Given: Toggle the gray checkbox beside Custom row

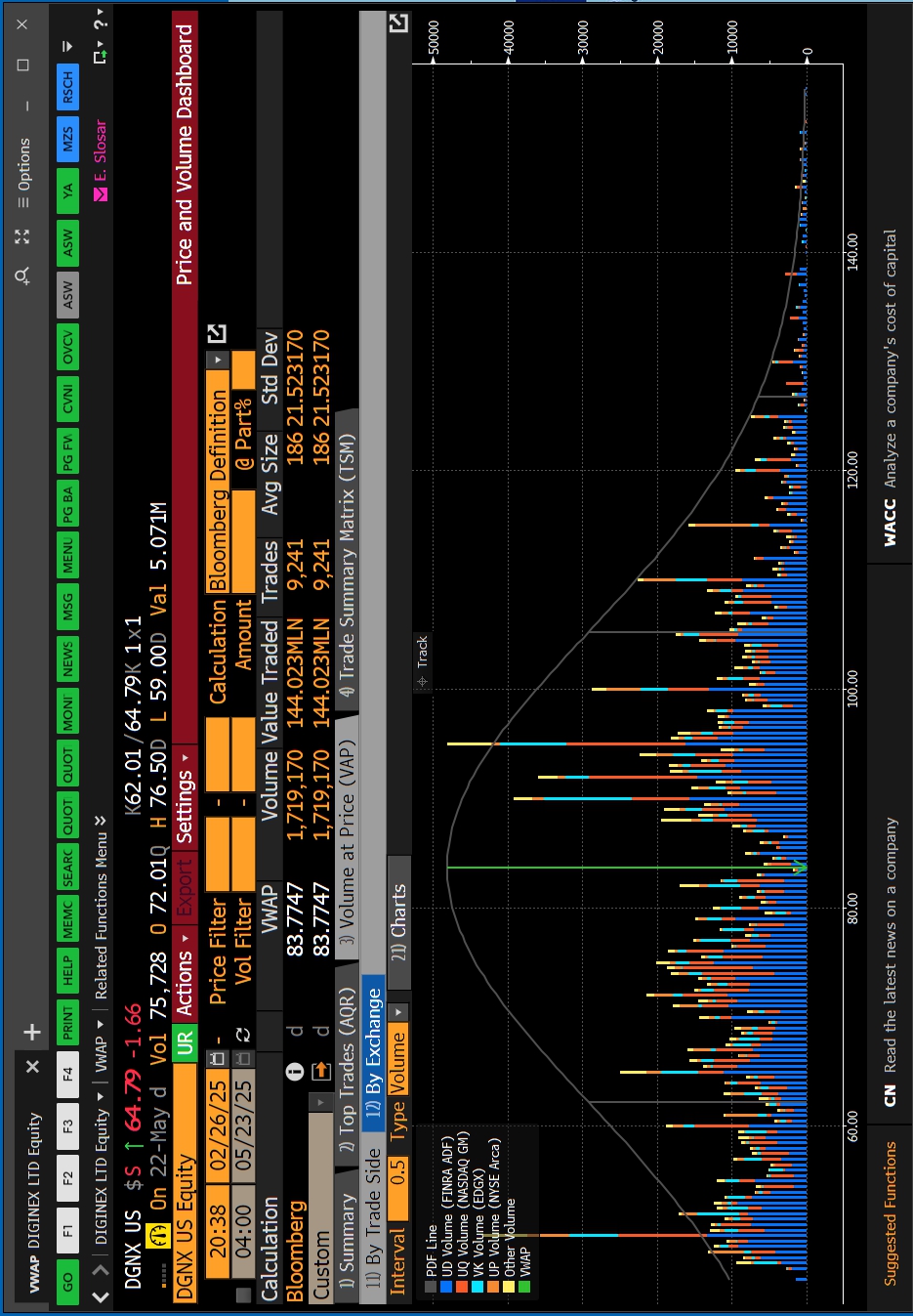Looking at the screenshot, I should tap(243, 1295).
